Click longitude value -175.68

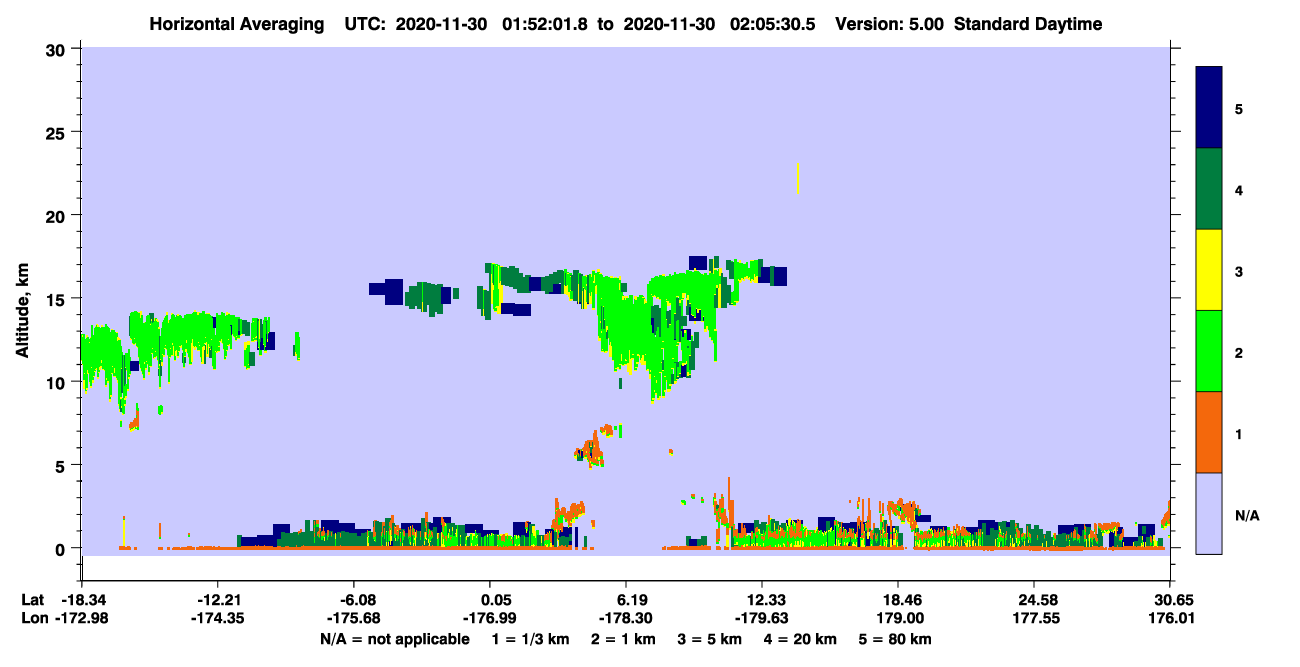[353, 618]
